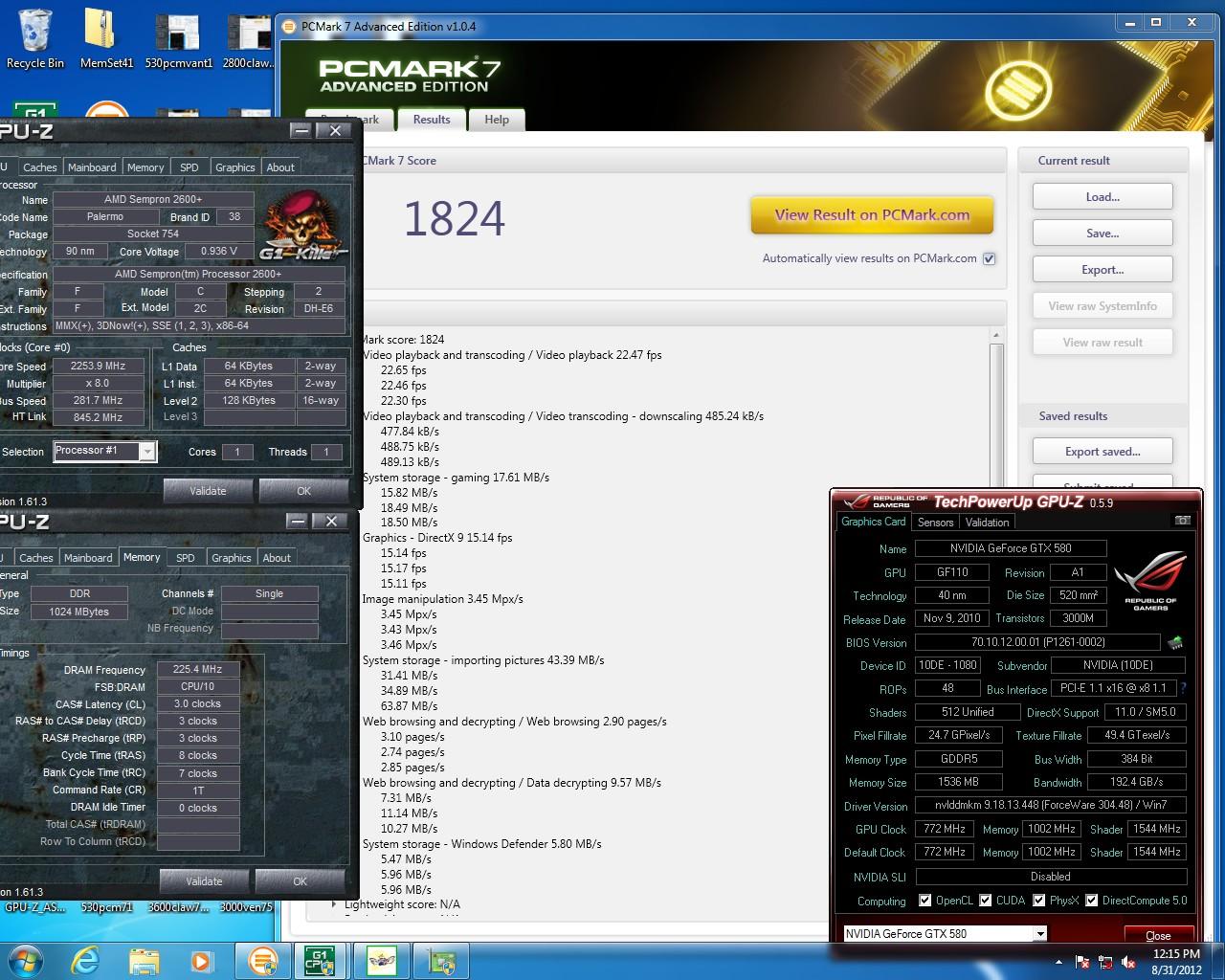Click the BIOS save chip icon in GPU-Z

point(1176,642)
